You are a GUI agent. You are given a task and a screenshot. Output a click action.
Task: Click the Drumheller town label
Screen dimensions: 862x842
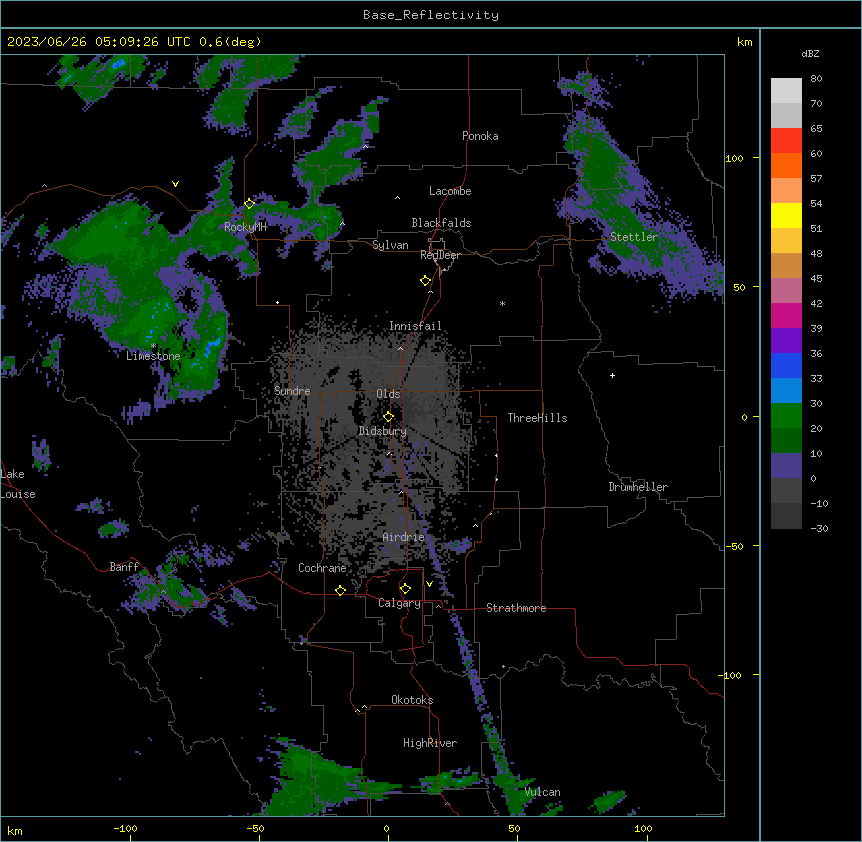point(638,487)
